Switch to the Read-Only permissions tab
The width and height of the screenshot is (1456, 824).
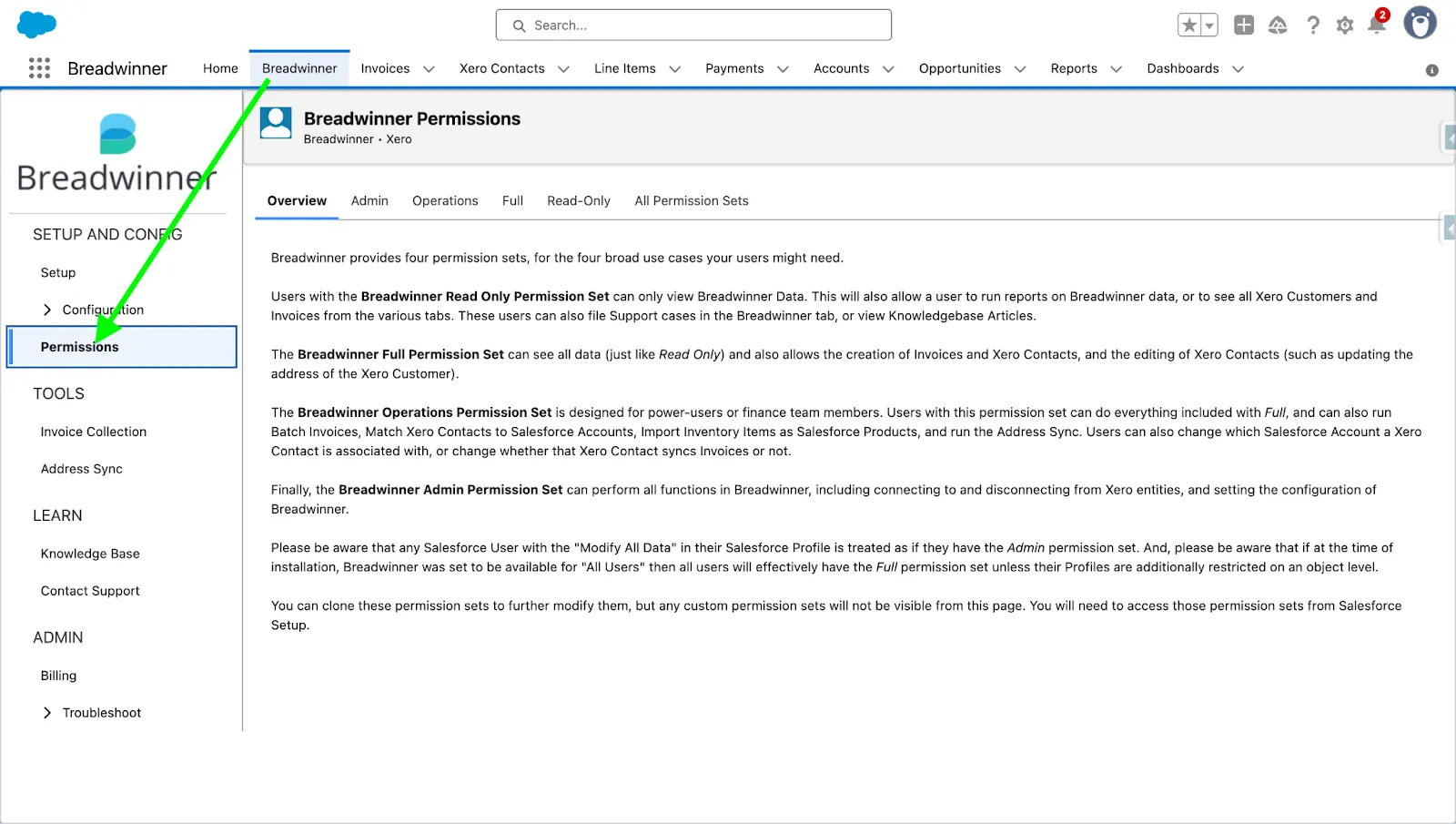click(x=579, y=200)
